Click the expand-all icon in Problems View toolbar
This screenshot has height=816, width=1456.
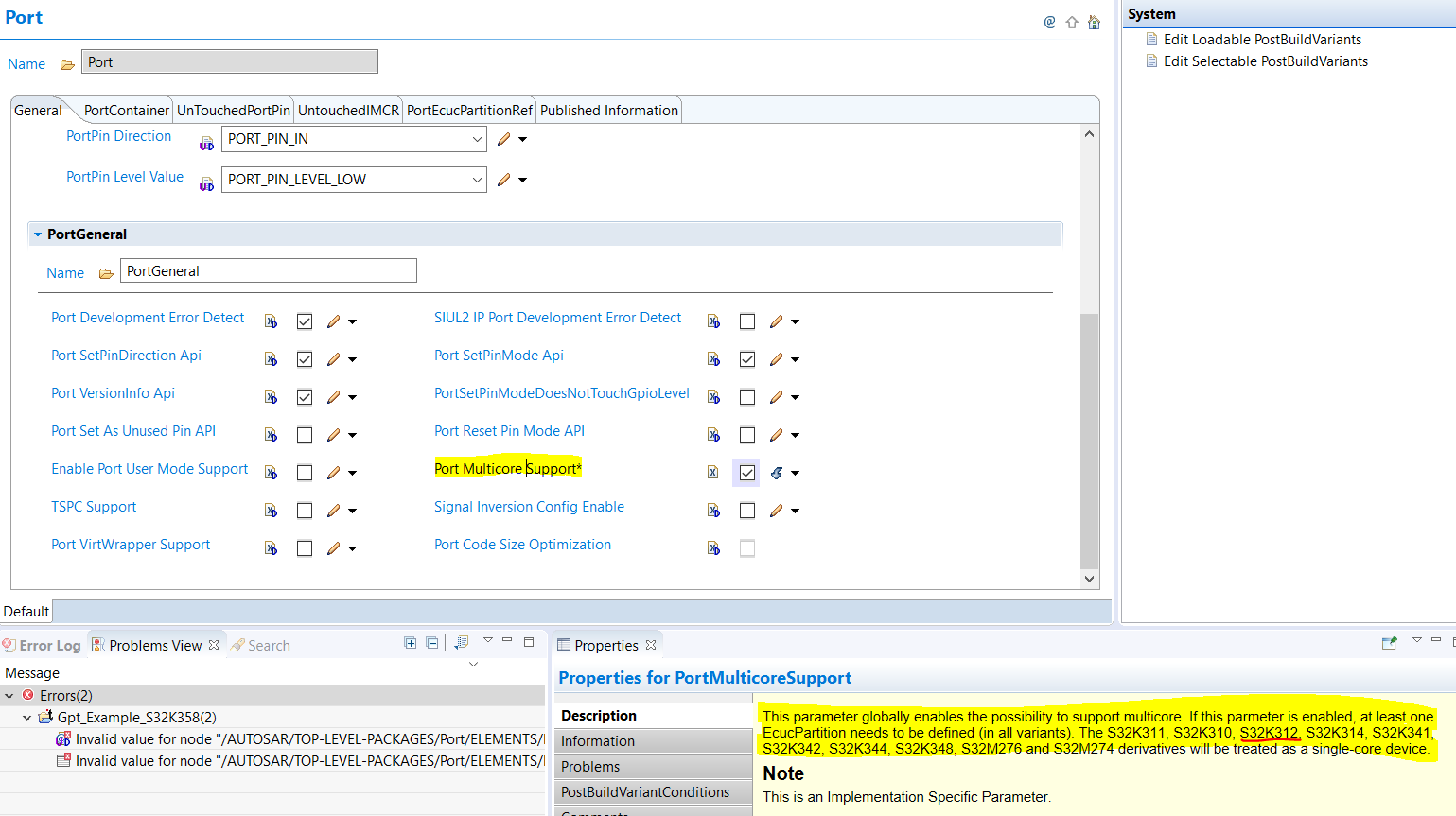(410, 642)
